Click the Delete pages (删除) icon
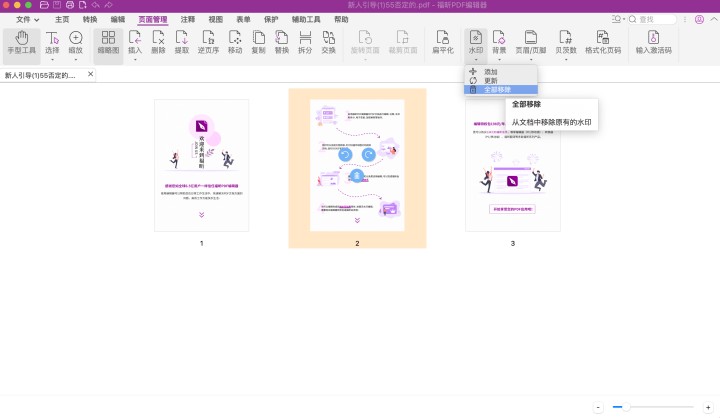The width and height of the screenshot is (720, 418). click(x=158, y=41)
